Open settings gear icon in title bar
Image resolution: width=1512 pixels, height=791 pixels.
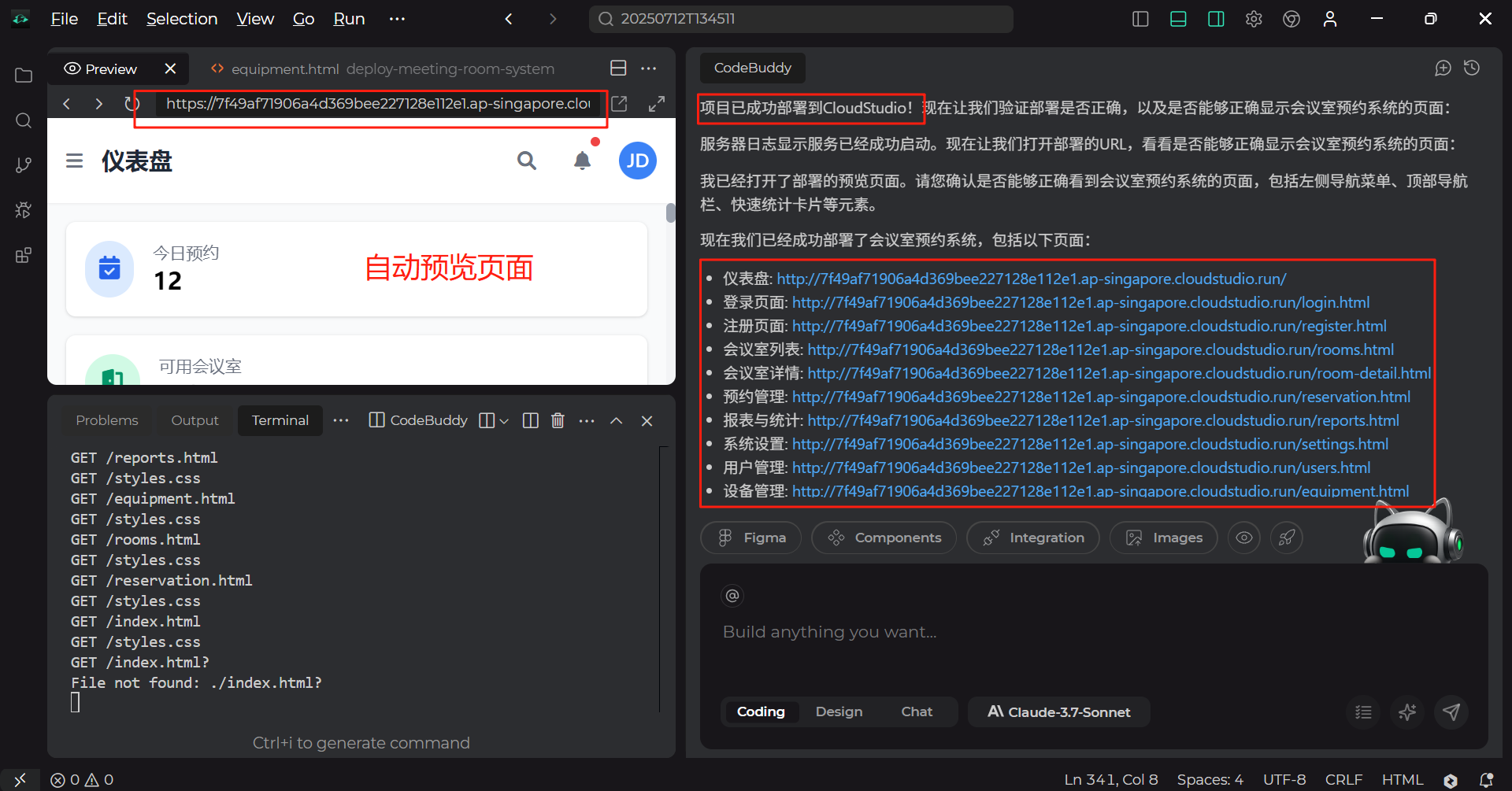click(1254, 19)
